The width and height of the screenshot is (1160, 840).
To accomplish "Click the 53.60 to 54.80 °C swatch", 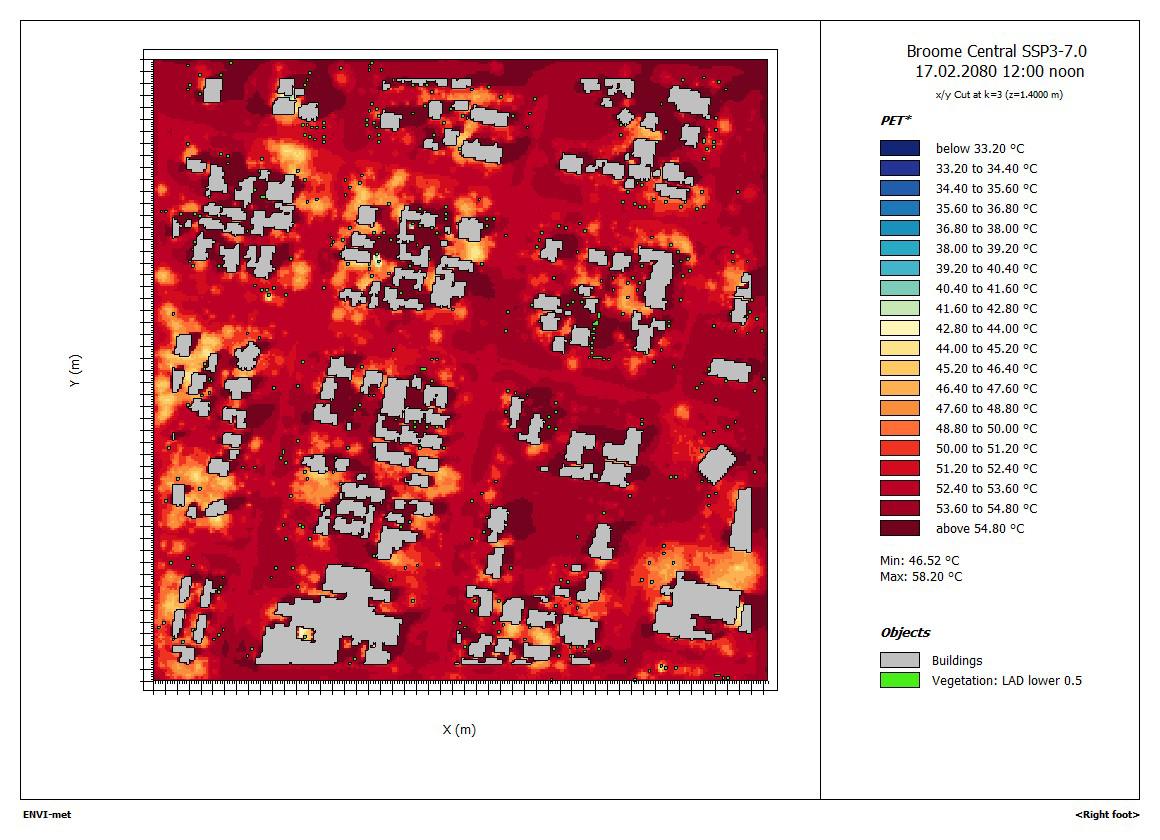I will click(x=900, y=508).
